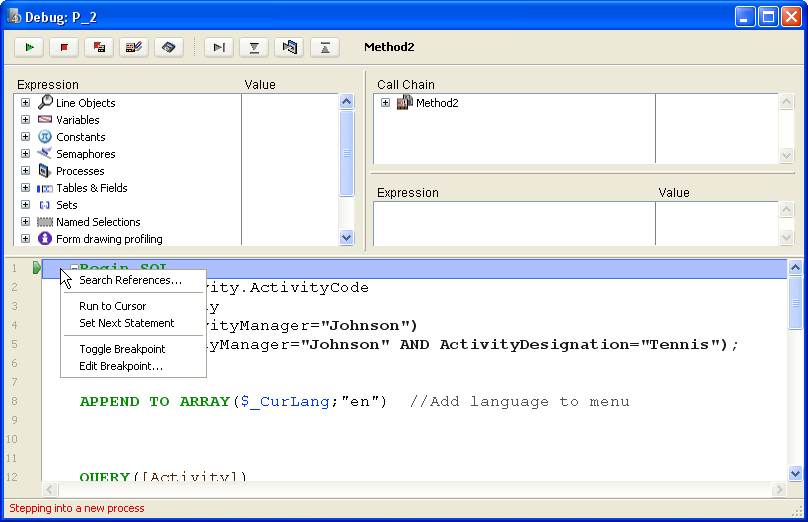Select Edit Breakpoint menu entry

(x=120, y=366)
